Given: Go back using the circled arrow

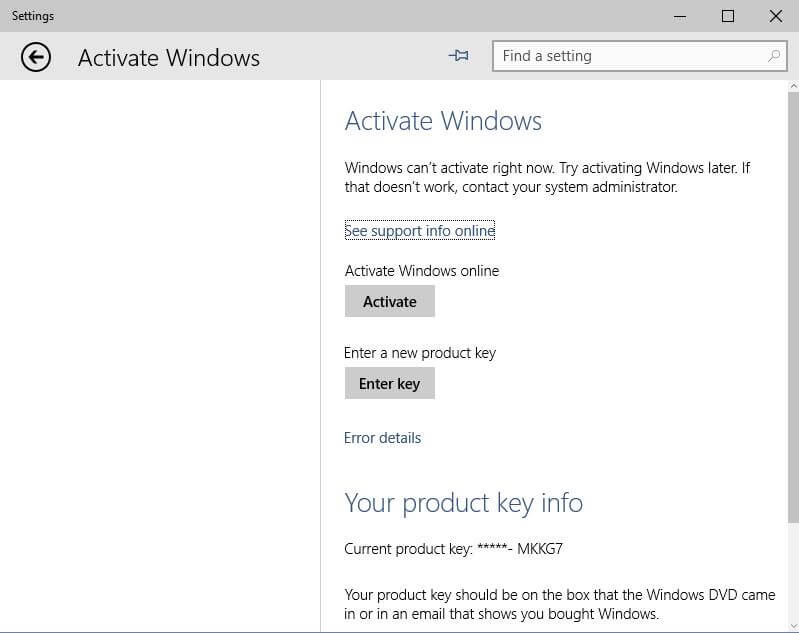Looking at the screenshot, I should [36, 57].
